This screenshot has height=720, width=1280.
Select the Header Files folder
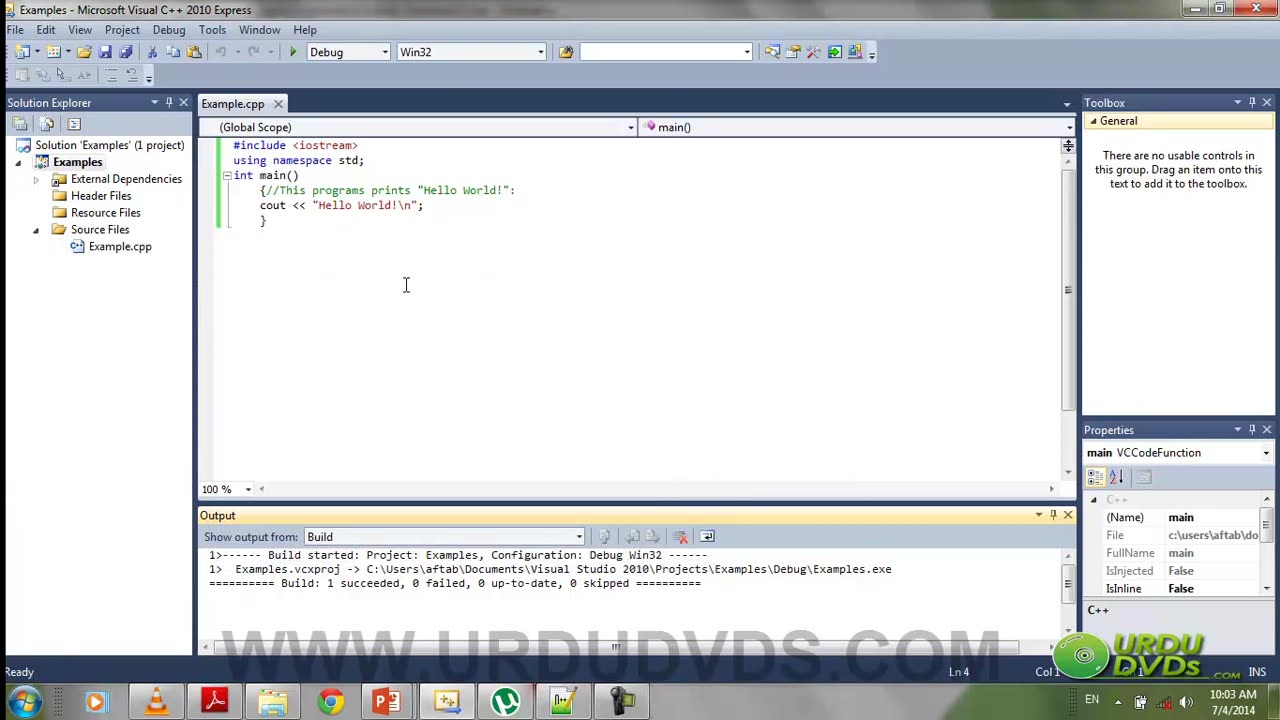click(x=101, y=196)
